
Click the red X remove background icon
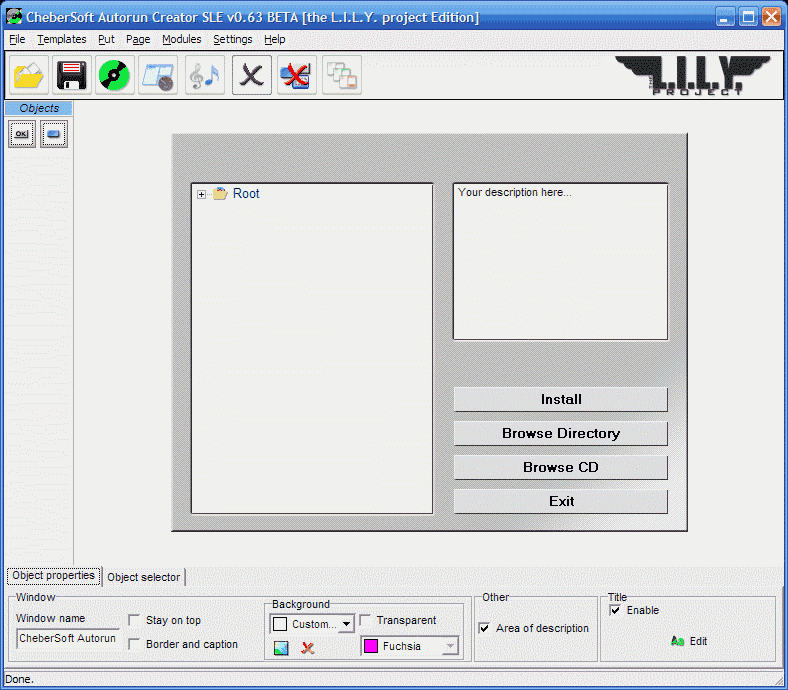click(x=308, y=648)
